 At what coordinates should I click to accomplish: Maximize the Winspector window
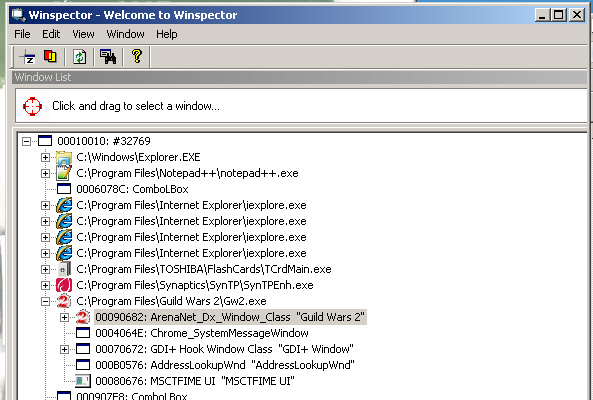click(x=558, y=15)
